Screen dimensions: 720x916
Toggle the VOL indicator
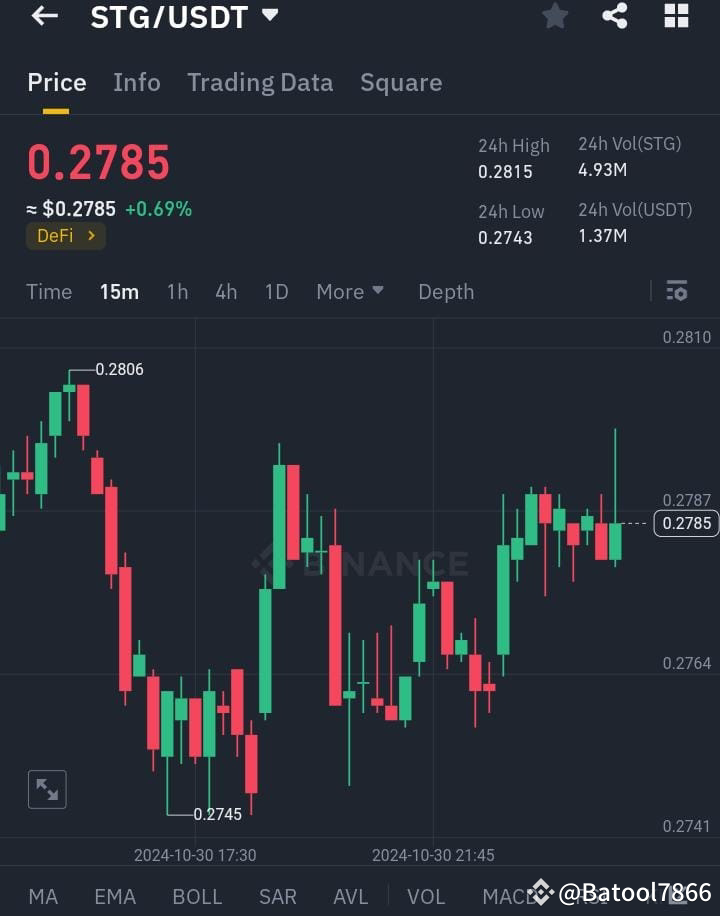(426, 897)
